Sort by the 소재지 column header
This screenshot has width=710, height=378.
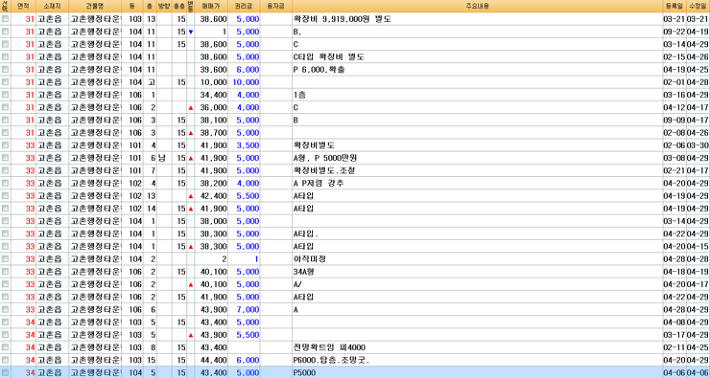point(52,6)
